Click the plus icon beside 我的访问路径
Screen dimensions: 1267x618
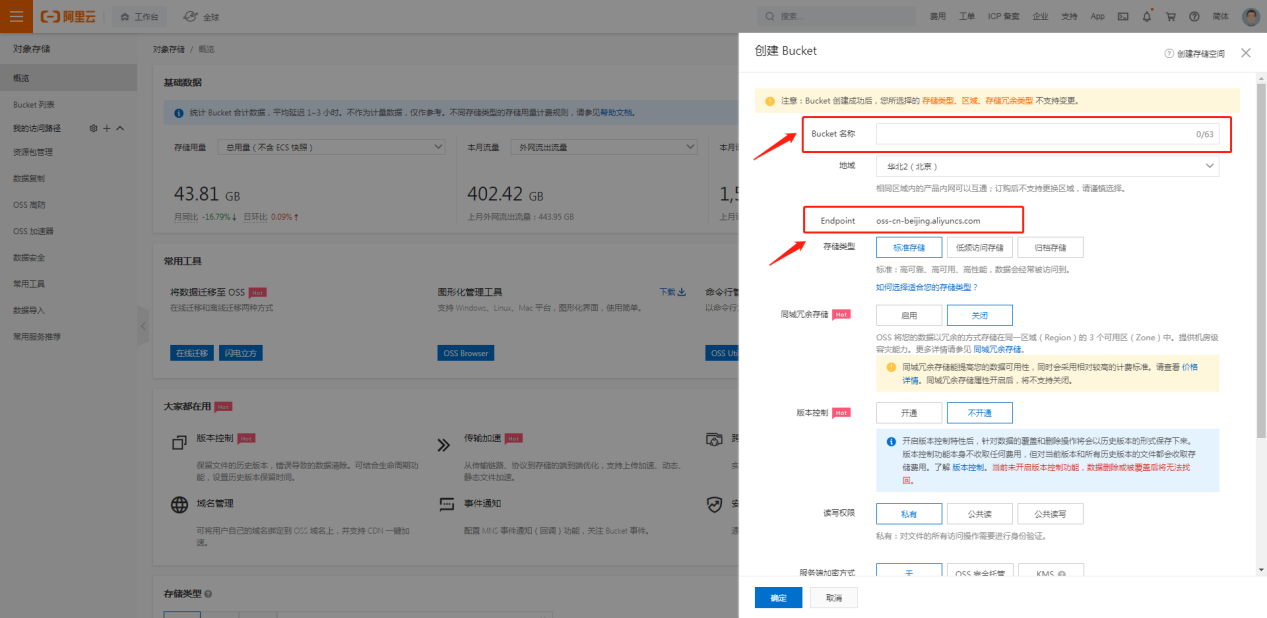107,128
